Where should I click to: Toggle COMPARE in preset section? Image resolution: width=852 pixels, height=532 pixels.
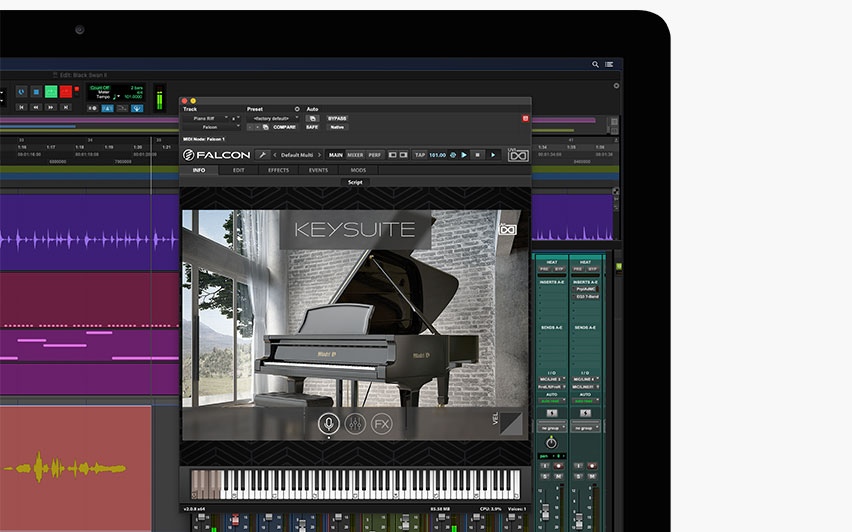click(284, 127)
